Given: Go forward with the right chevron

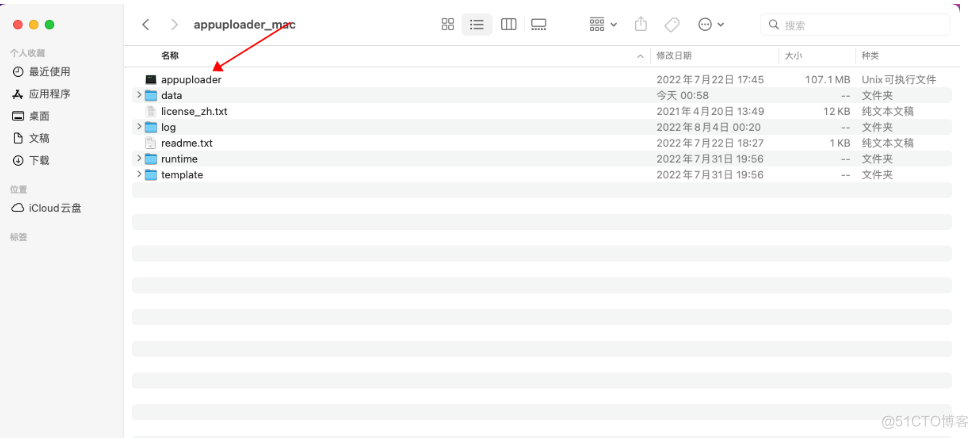Looking at the screenshot, I should [x=175, y=24].
